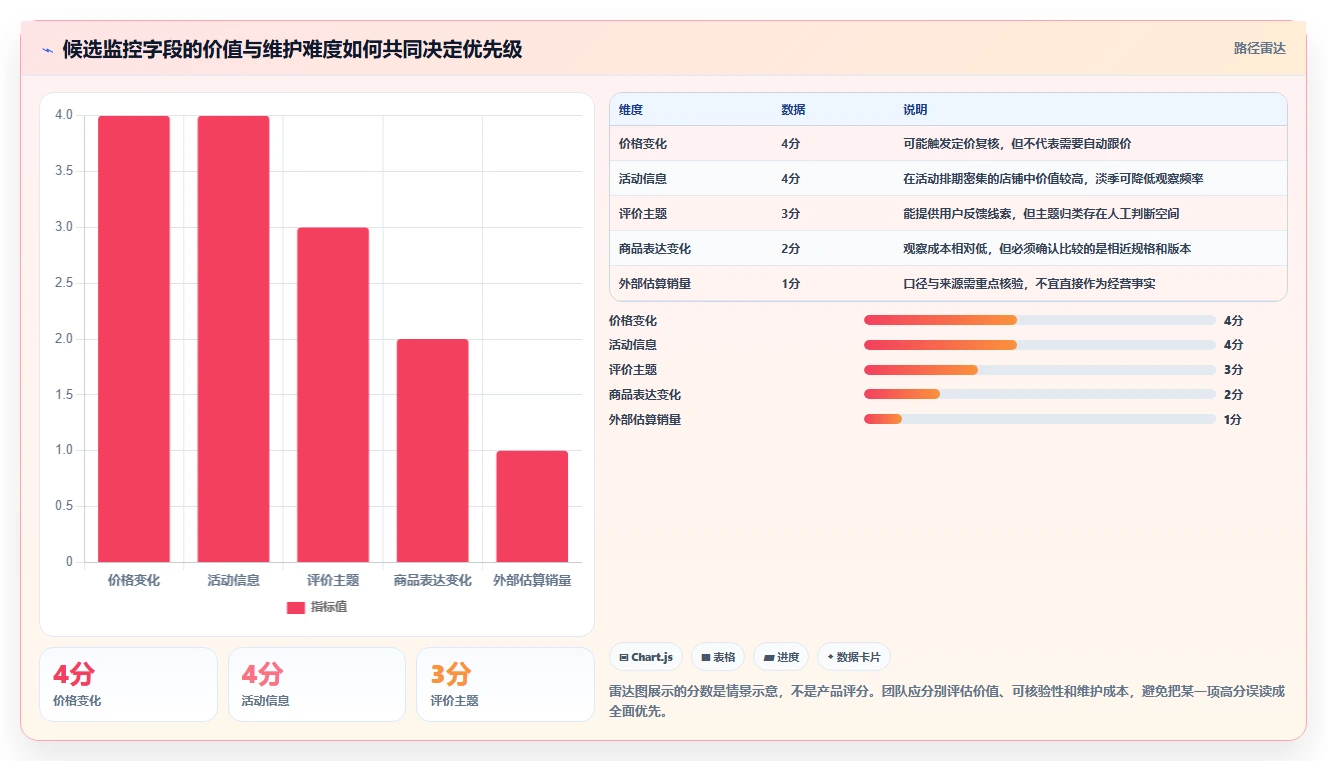
Task: Click description starting 口径与来源需重点核验
Action: click(1029, 284)
